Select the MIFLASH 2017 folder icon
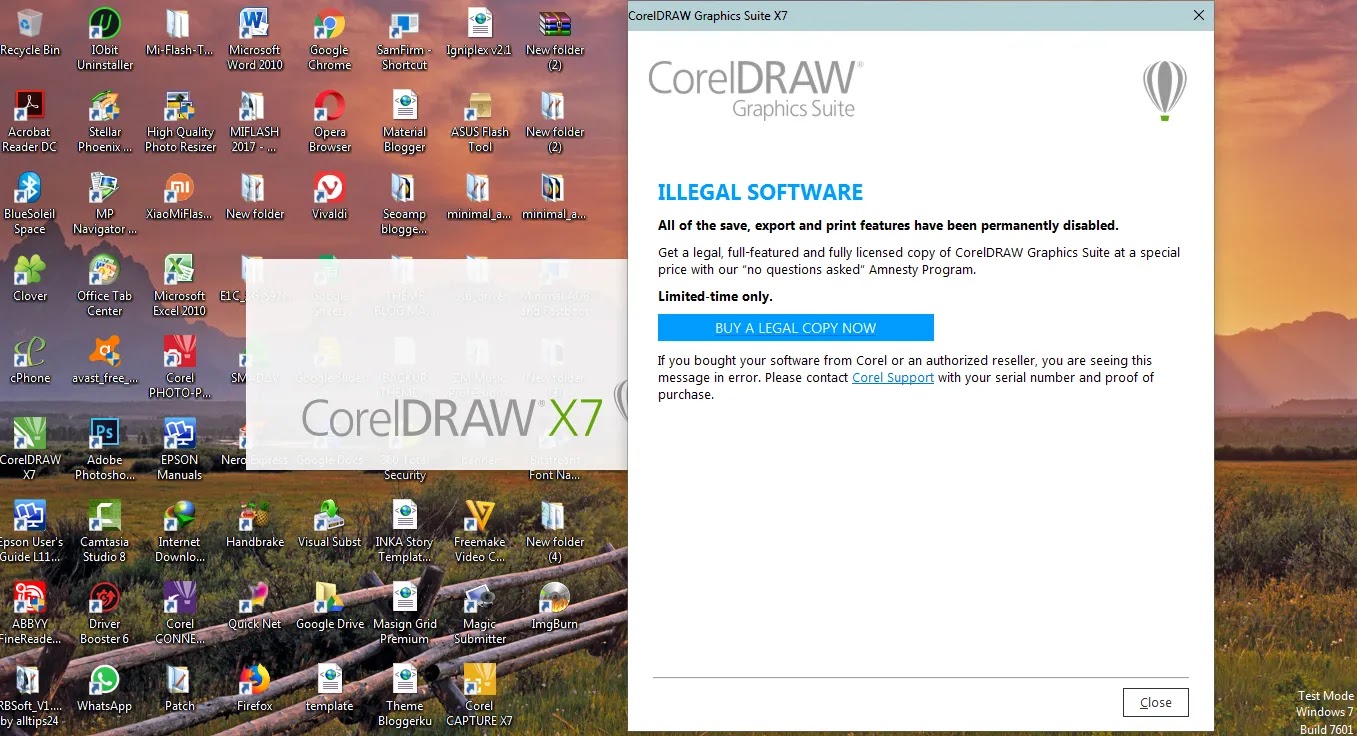 (254, 121)
